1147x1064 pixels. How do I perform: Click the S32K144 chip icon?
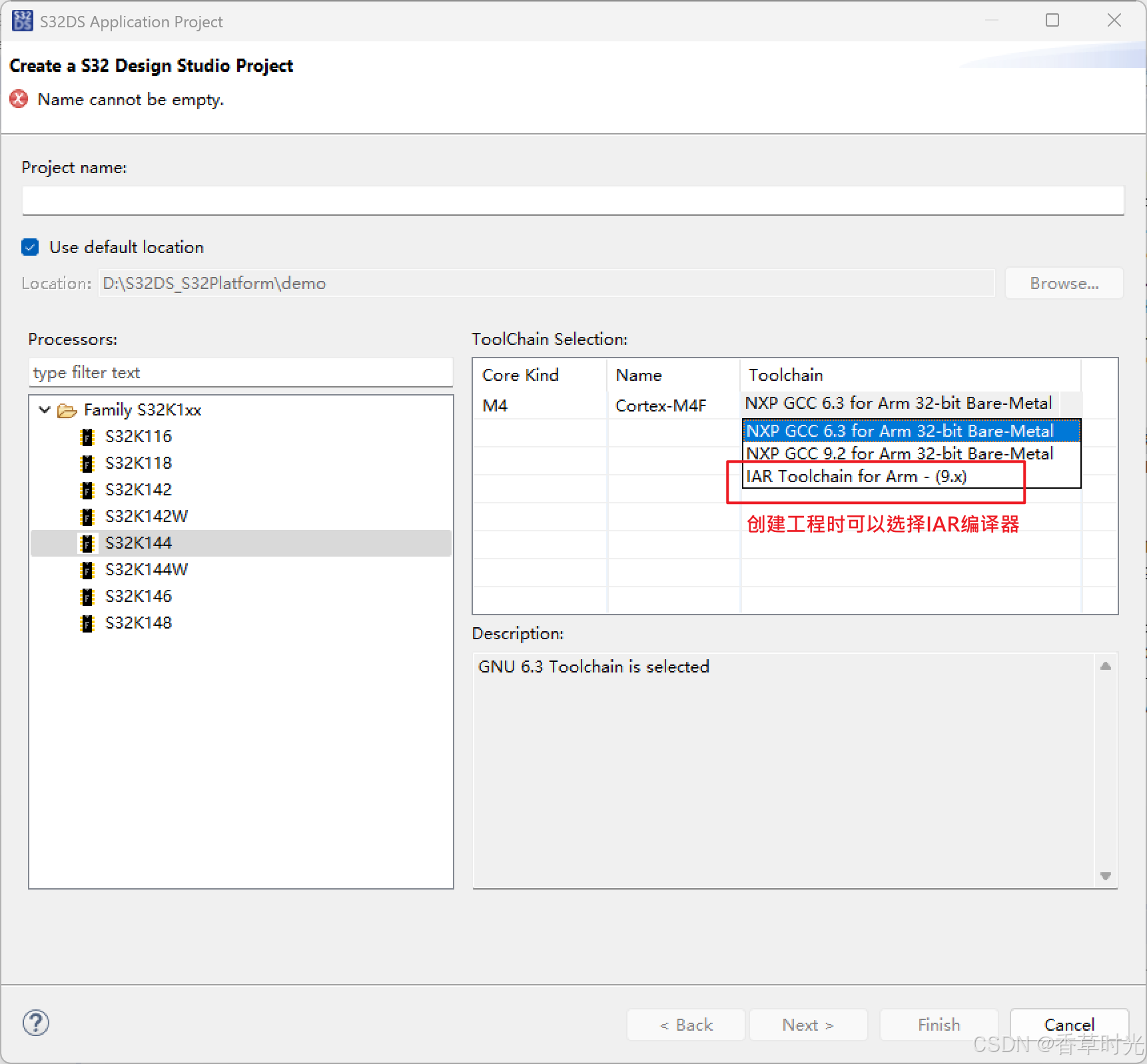(x=87, y=543)
